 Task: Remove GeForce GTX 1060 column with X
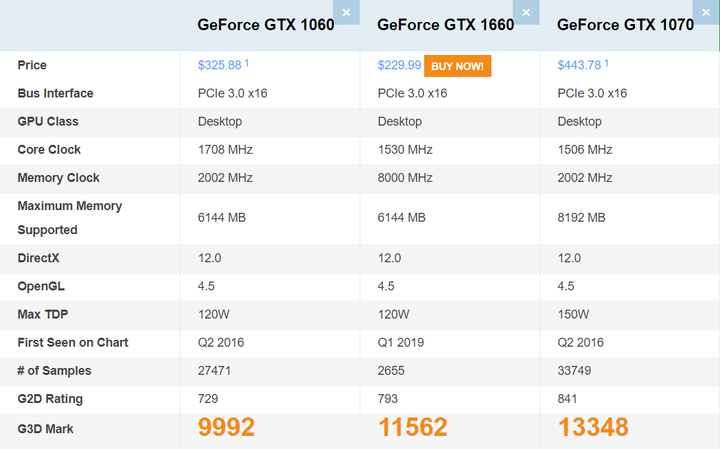coord(346,12)
